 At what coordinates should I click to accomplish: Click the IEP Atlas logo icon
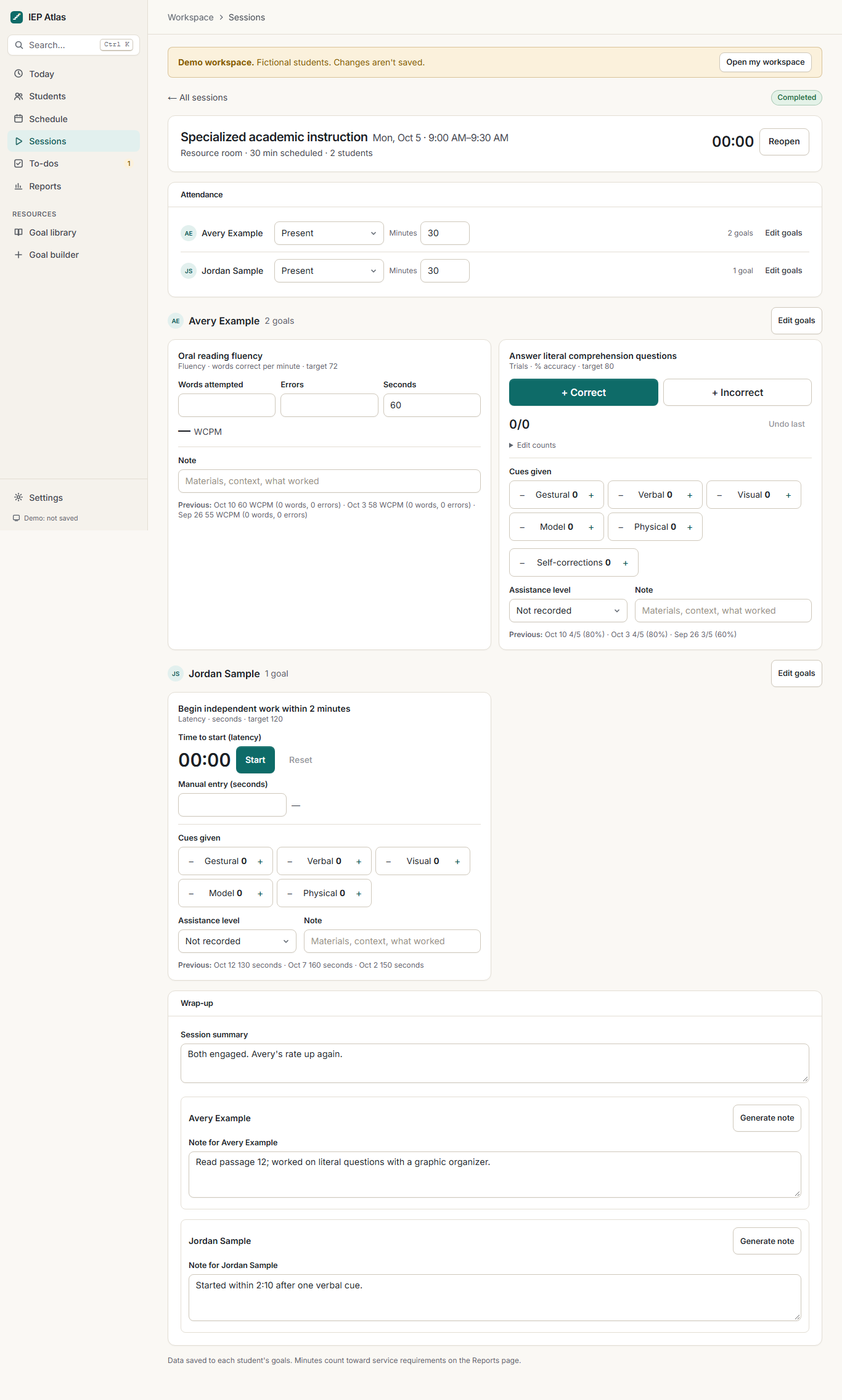(17, 17)
